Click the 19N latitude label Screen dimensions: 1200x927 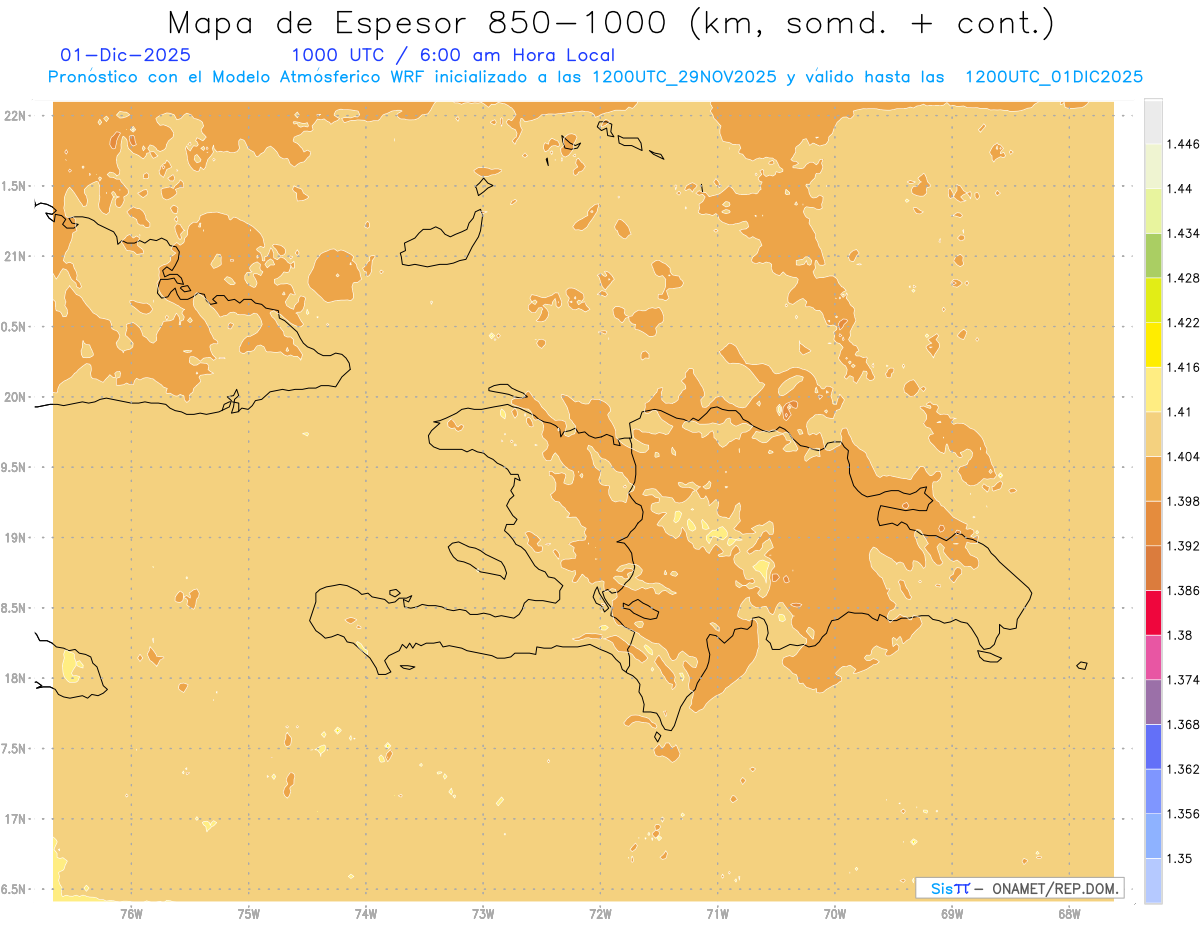pyautogui.click(x=15, y=538)
